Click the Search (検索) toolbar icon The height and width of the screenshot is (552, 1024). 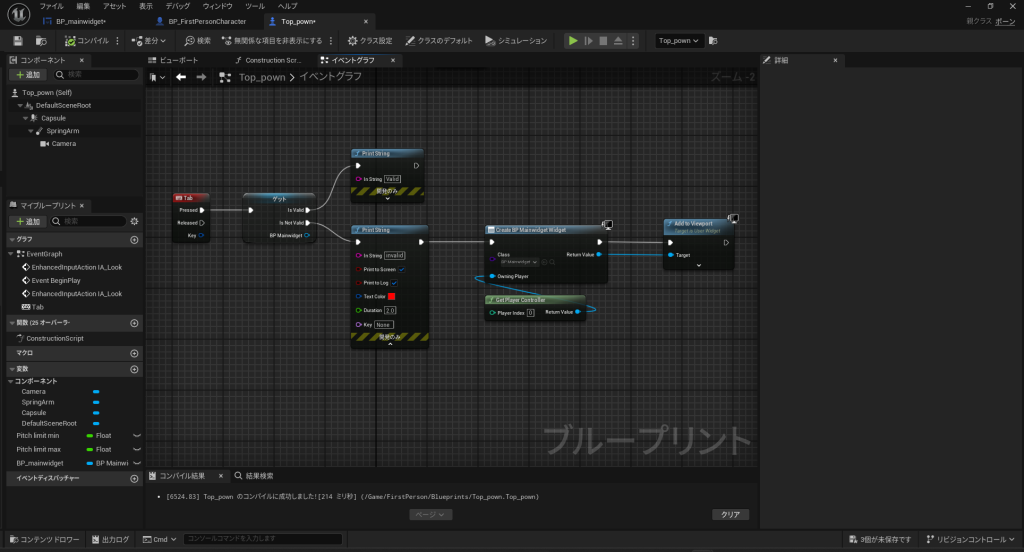(x=190, y=41)
